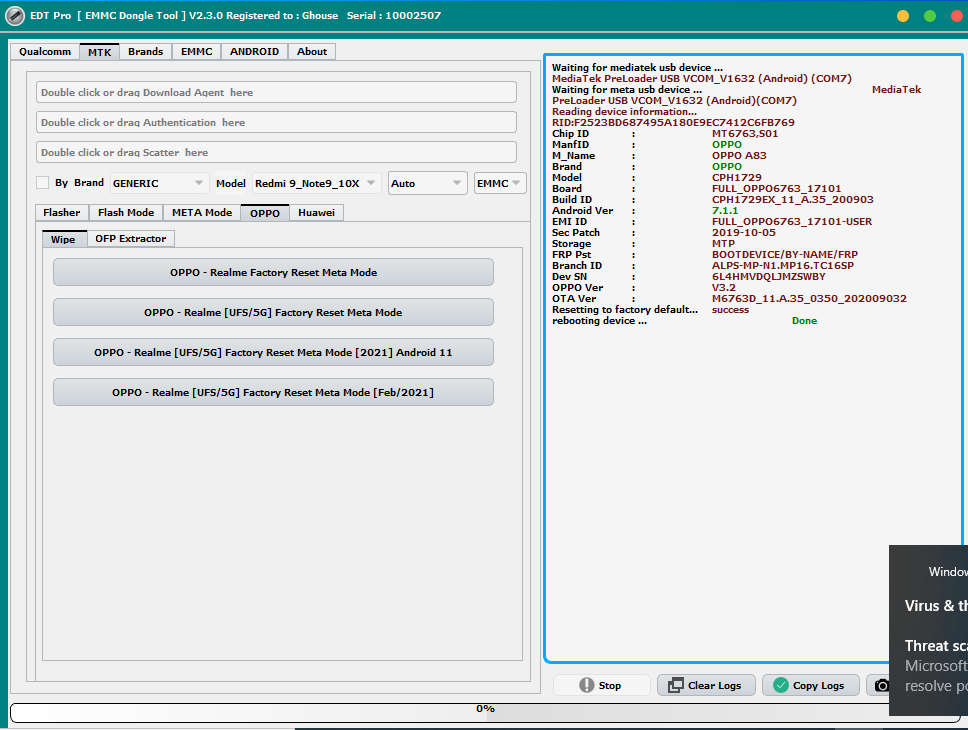The width and height of the screenshot is (968, 730).
Task: Switch to the ANDROID tab
Action: pos(254,52)
